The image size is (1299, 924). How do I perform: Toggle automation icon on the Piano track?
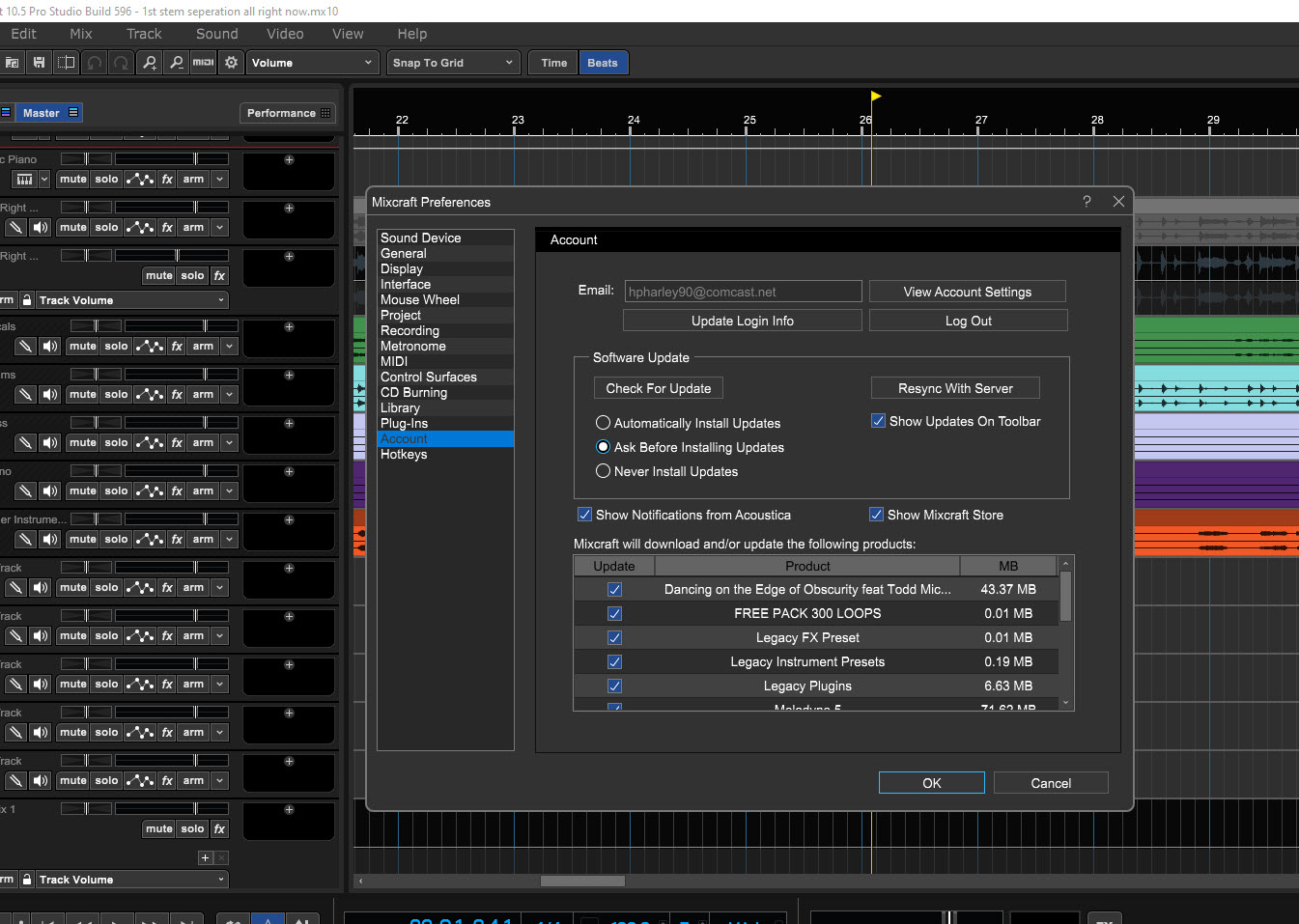tap(140, 180)
